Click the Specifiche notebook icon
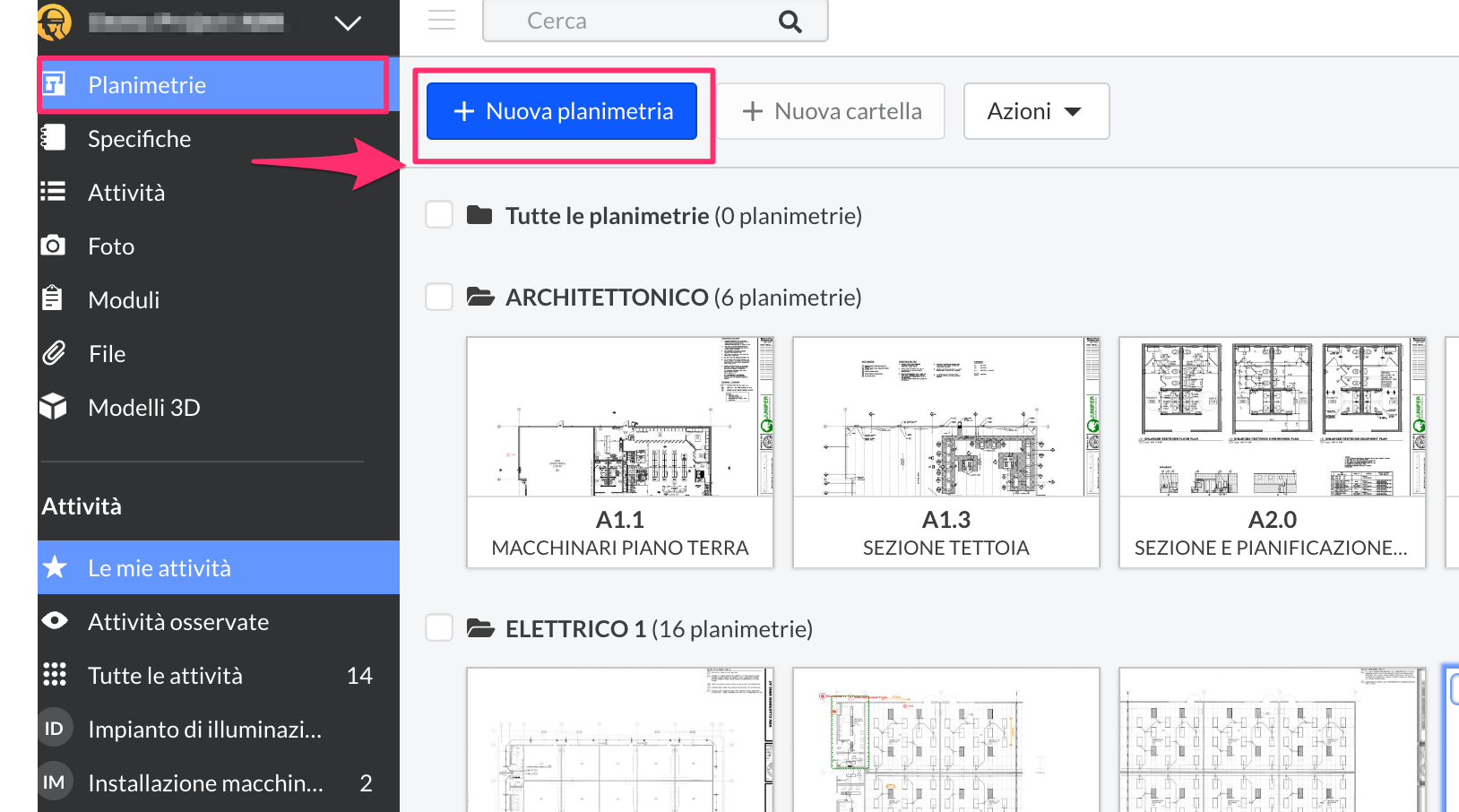The image size is (1459, 812). point(54,138)
